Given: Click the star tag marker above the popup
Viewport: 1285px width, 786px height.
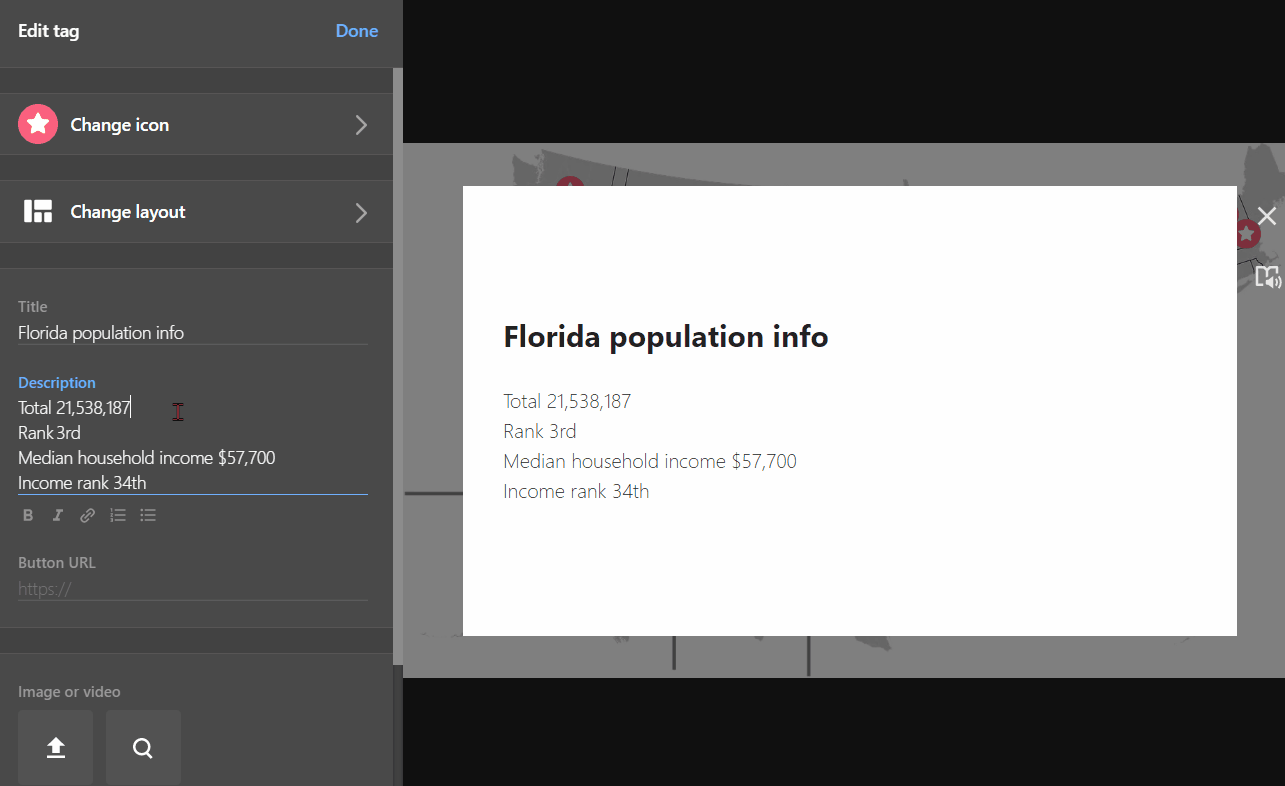Looking at the screenshot, I should pyautogui.click(x=570, y=182).
